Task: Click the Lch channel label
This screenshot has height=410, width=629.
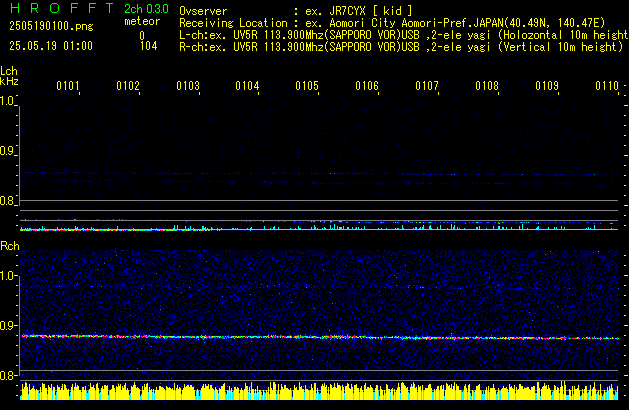Action: pyautogui.click(x=9, y=71)
